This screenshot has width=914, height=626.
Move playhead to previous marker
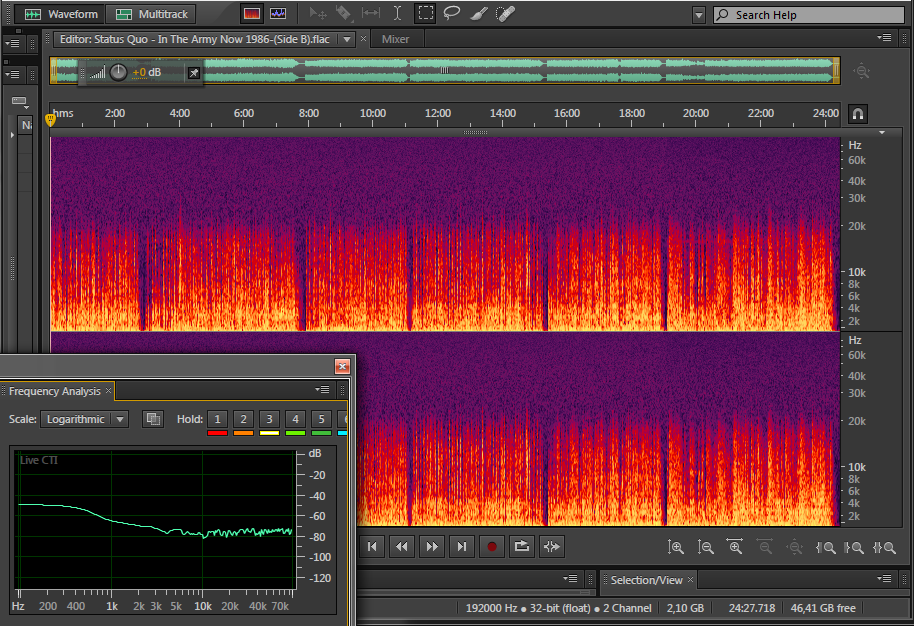[x=372, y=547]
